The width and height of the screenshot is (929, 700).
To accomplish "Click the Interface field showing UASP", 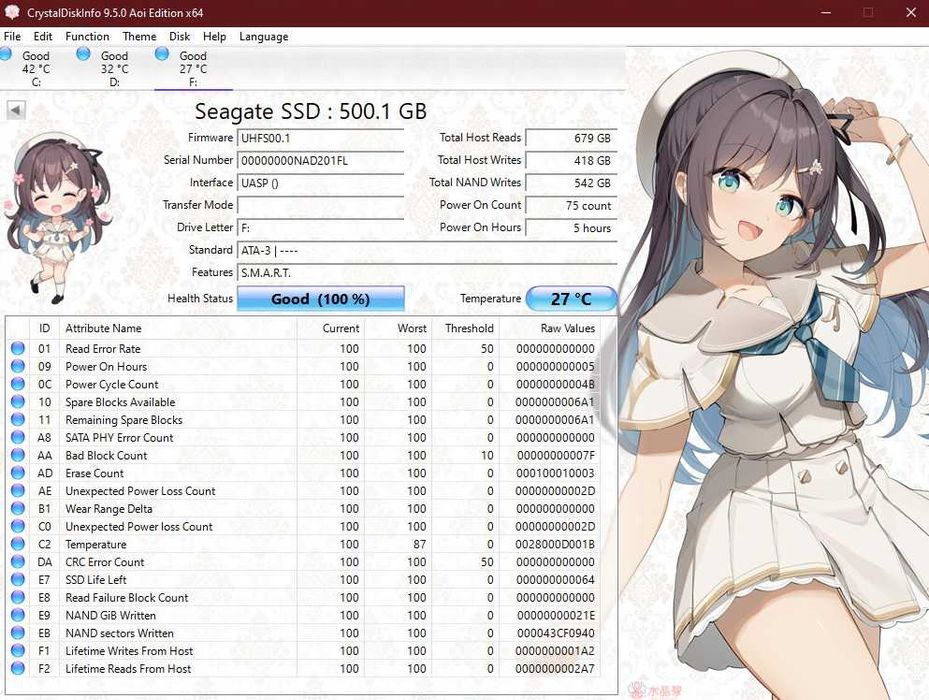I will pyautogui.click(x=321, y=183).
